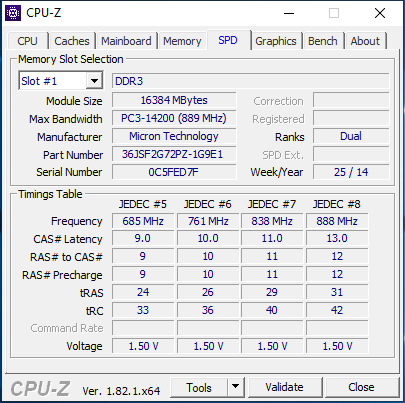Go to the Mainboard tab

coord(126,41)
